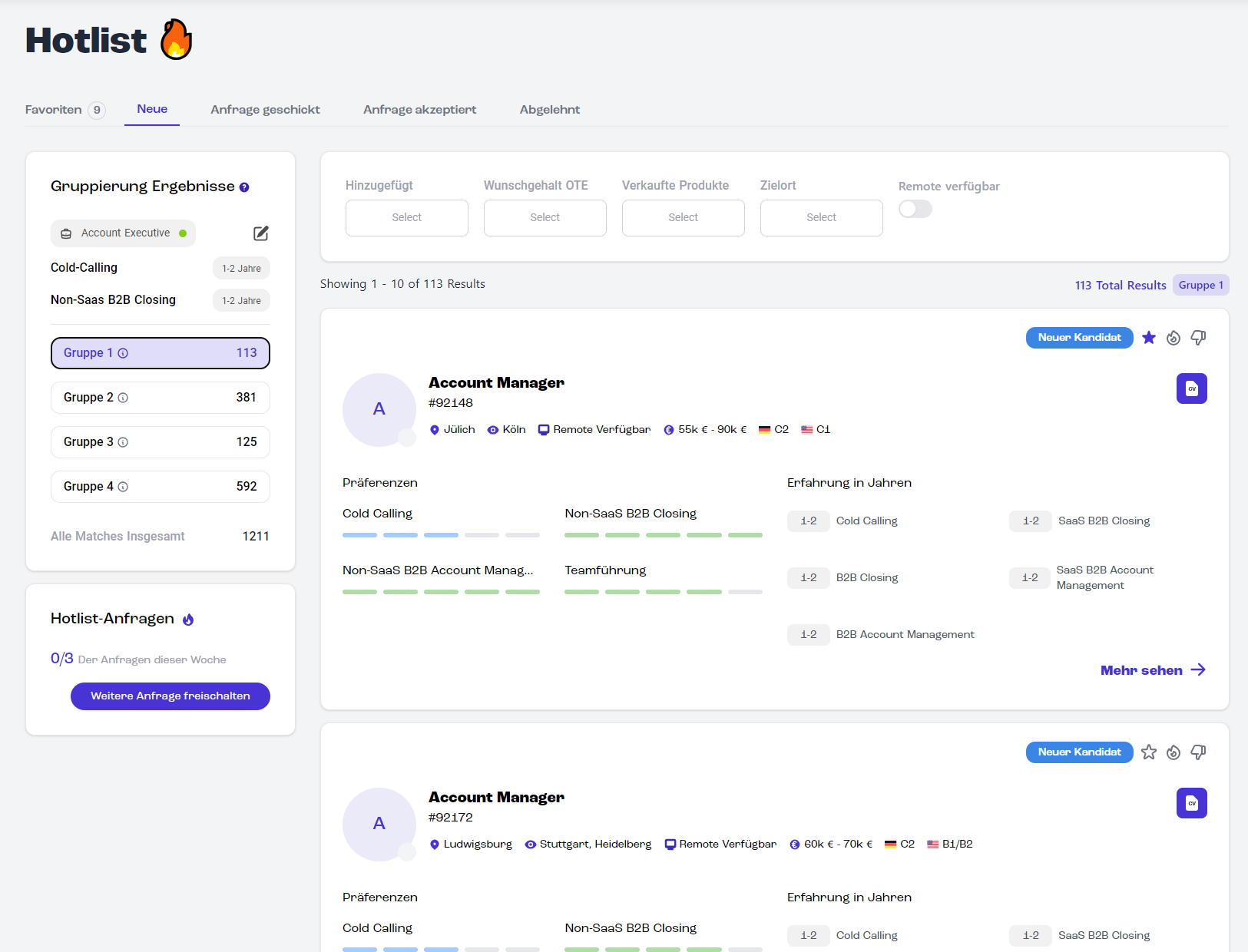The width and height of the screenshot is (1248, 952).
Task: Click Mehr sehen for candidate #92148
Action: pyautogui.click(x=1153, y=670)
